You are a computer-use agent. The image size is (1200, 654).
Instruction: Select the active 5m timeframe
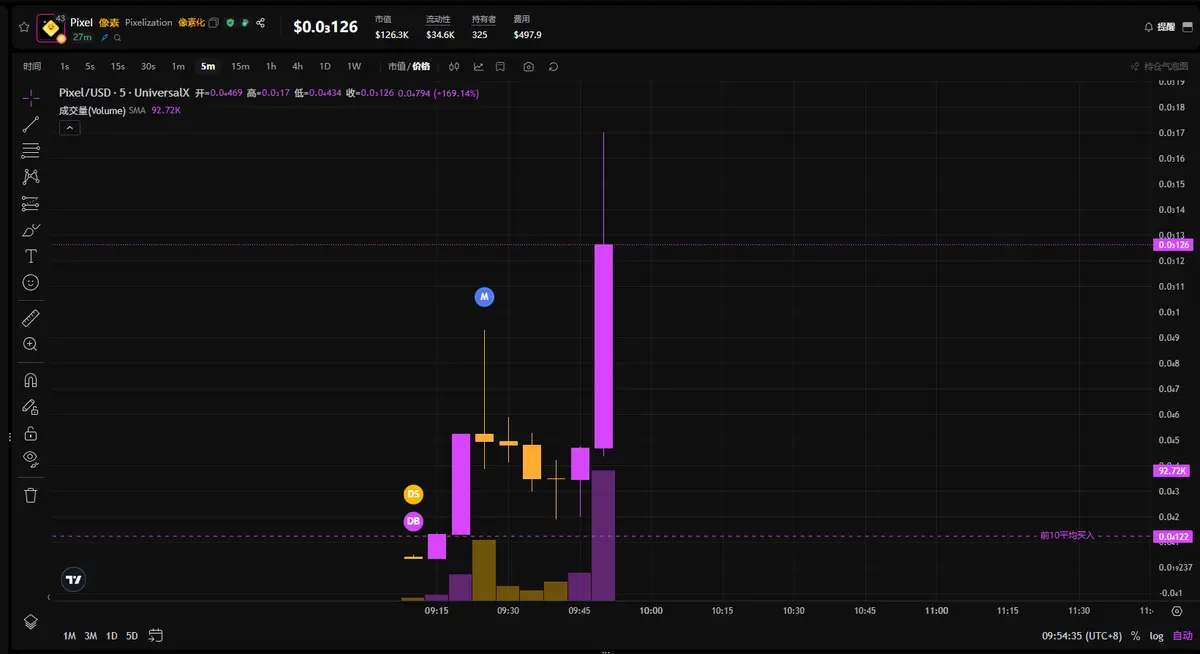point(208,66)
